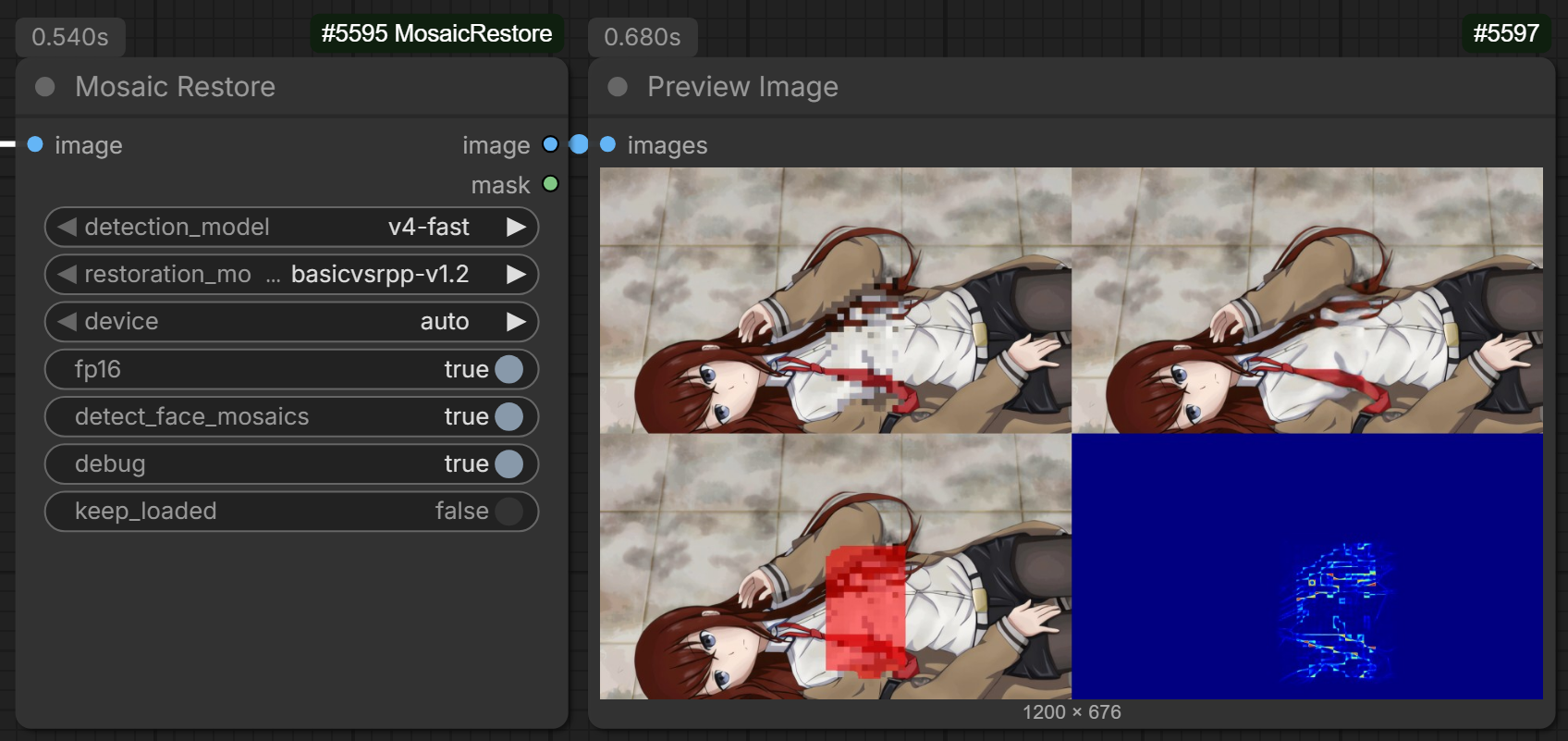Click the Preview Image node title

coord(742,87)
